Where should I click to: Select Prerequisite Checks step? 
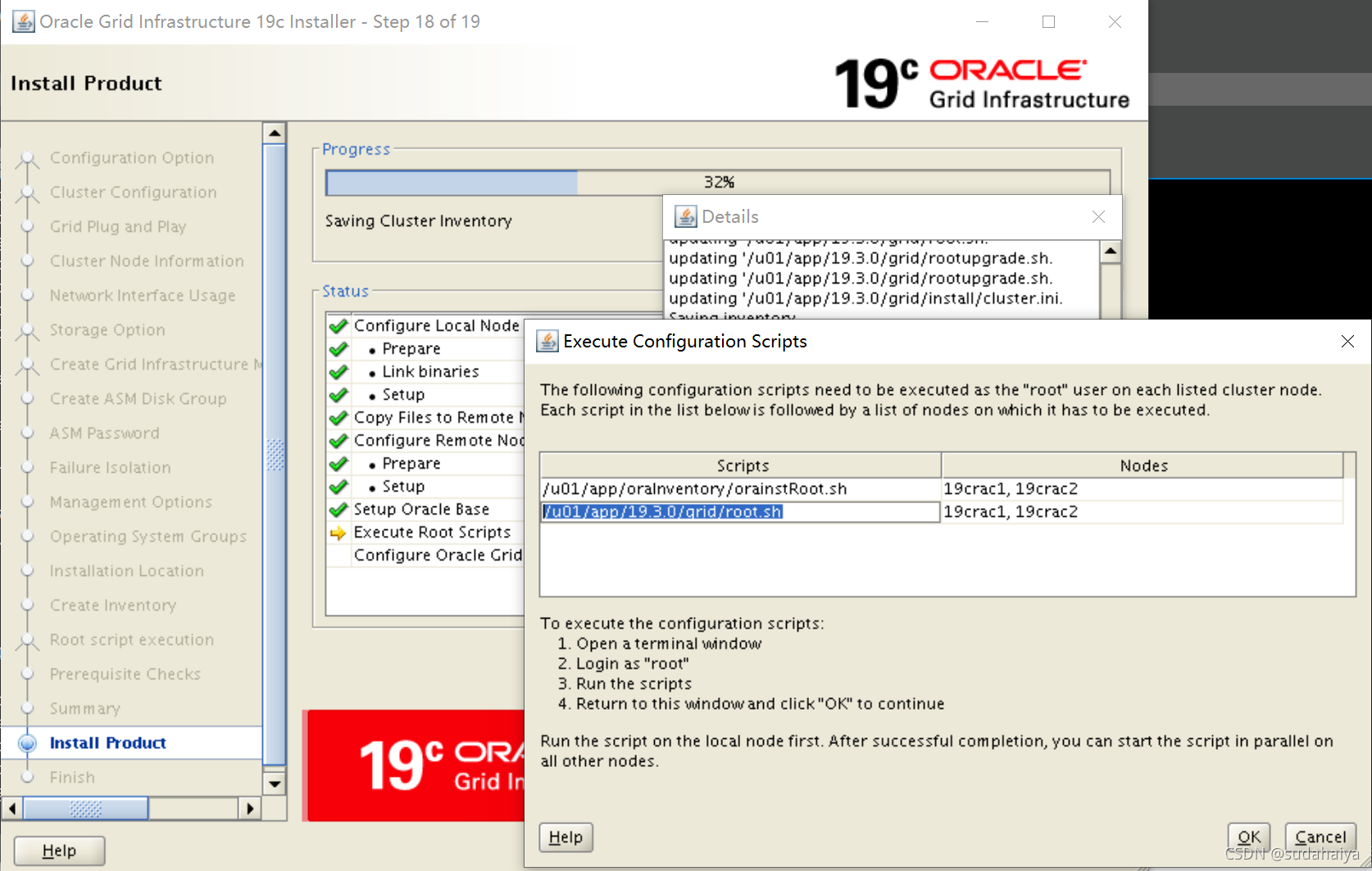click(125, 674)
